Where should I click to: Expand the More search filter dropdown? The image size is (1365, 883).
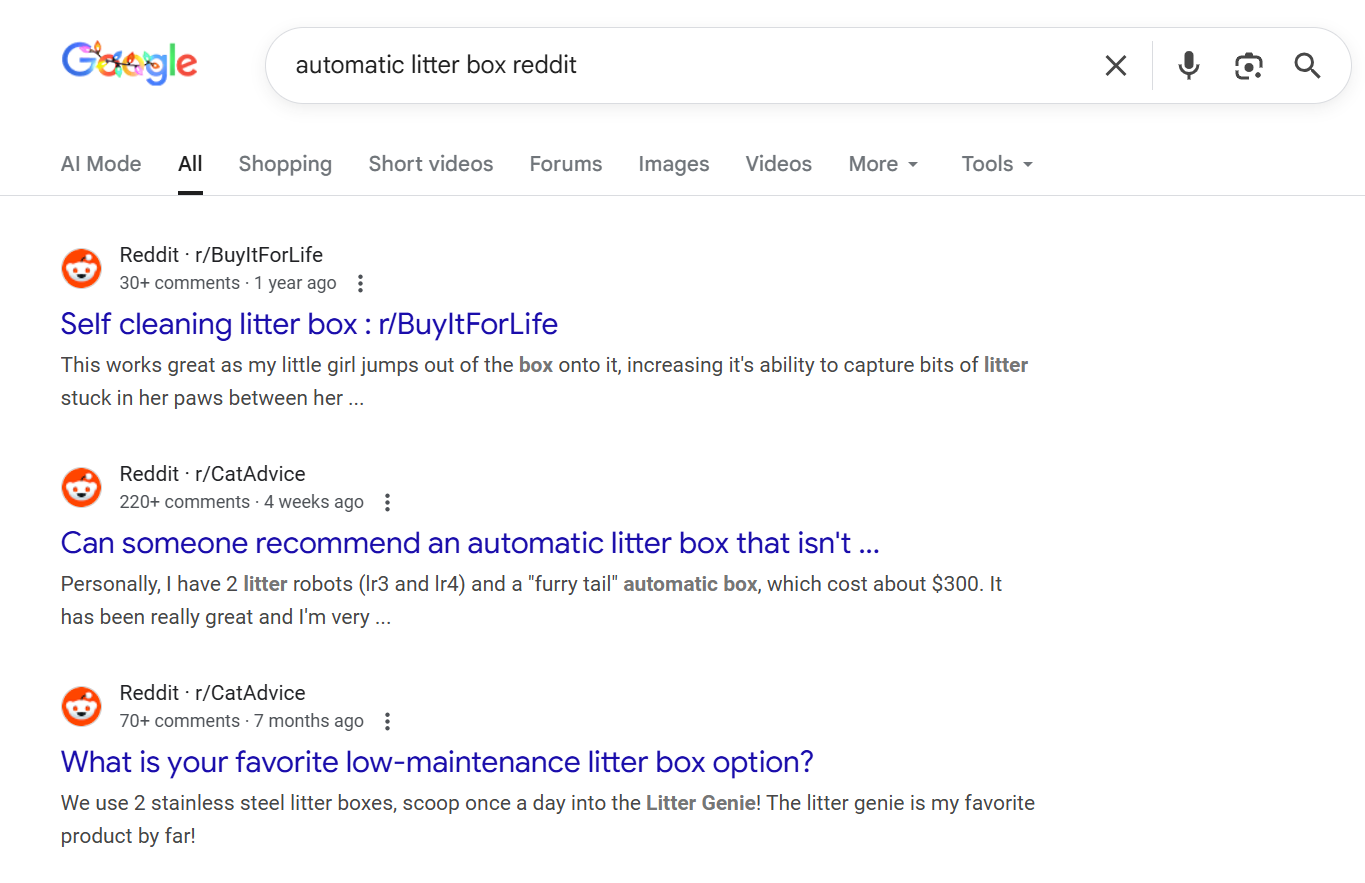tap(883, 164)
